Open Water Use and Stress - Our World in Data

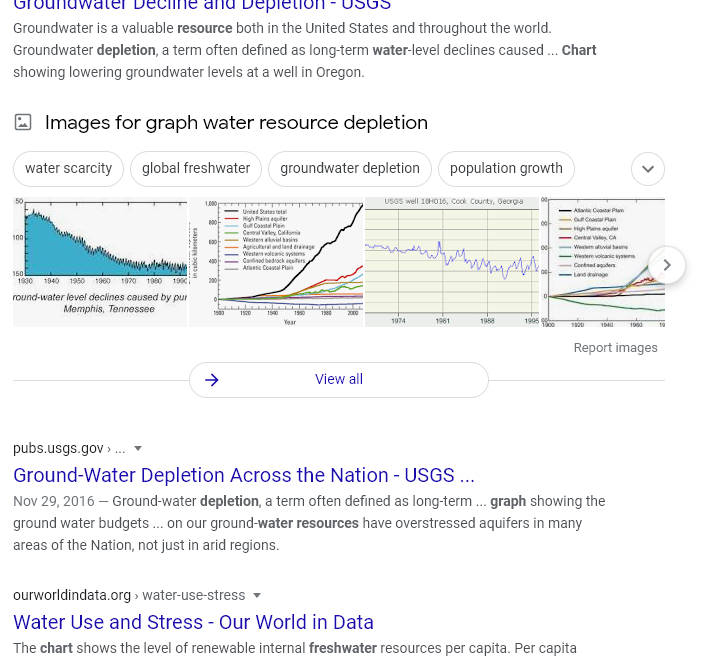pyautogui.click(x=193, y=622)
